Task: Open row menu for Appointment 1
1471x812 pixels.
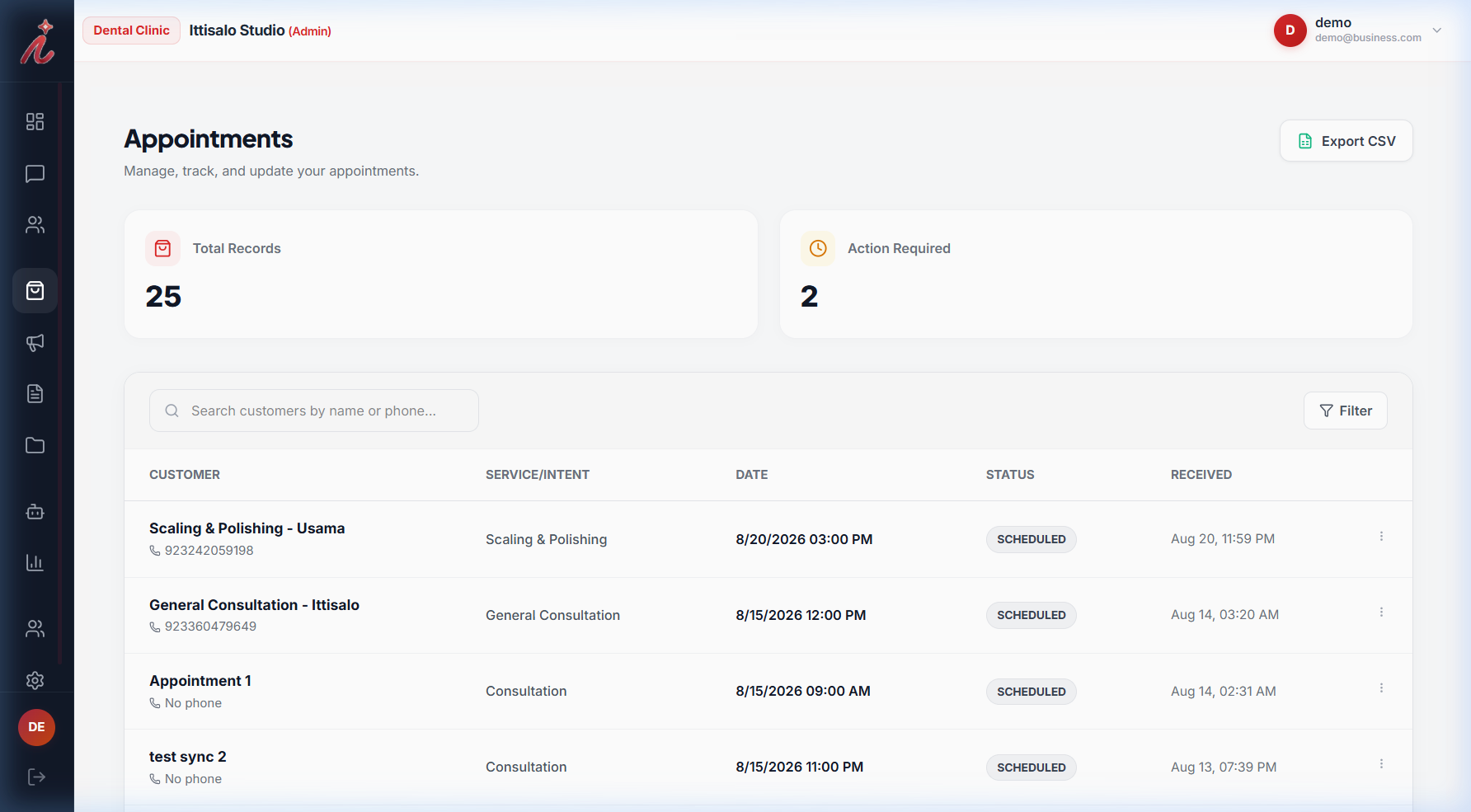Action: 1381,688
